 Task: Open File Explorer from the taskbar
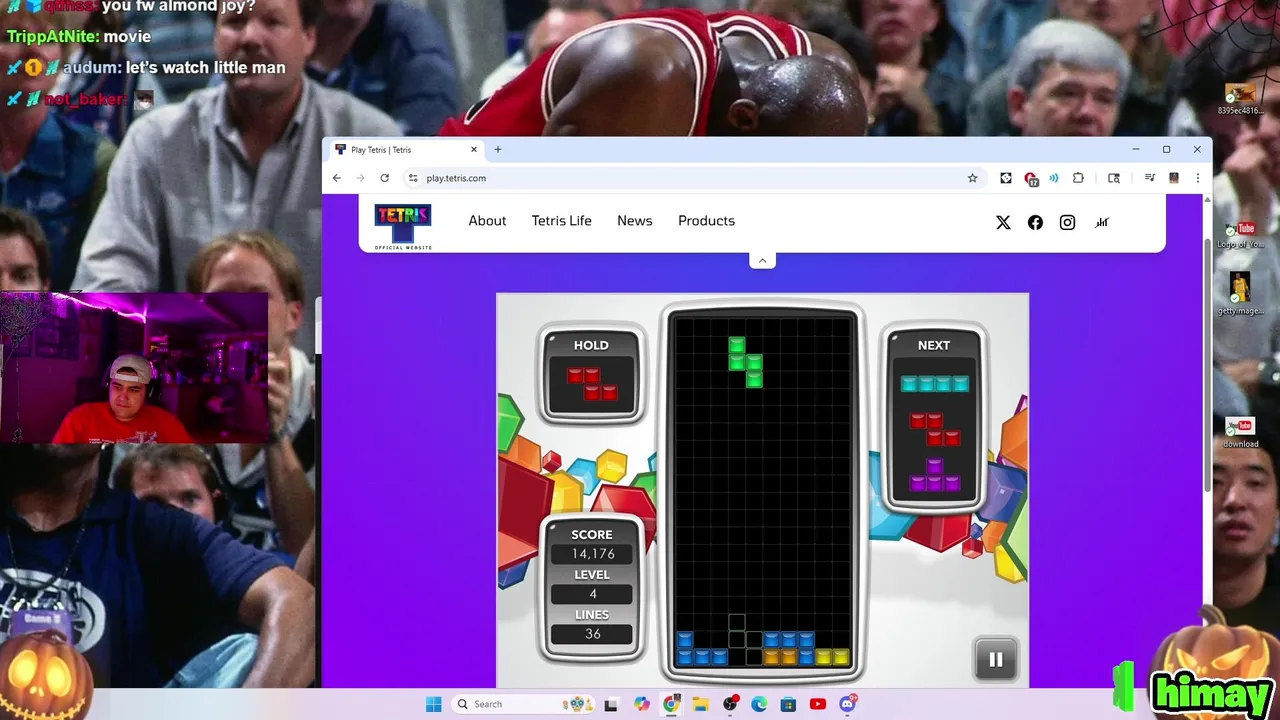tap(700, 704)
